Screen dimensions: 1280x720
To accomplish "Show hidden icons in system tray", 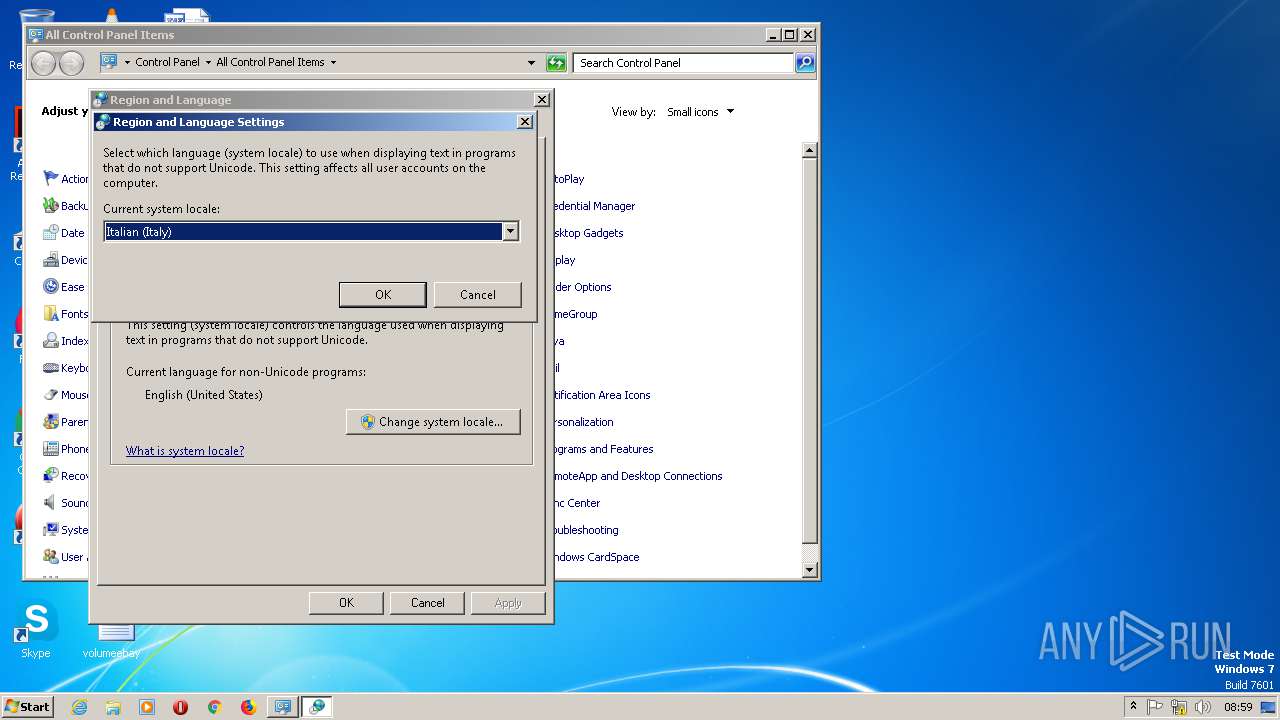I will click(x=1133, y=706).
